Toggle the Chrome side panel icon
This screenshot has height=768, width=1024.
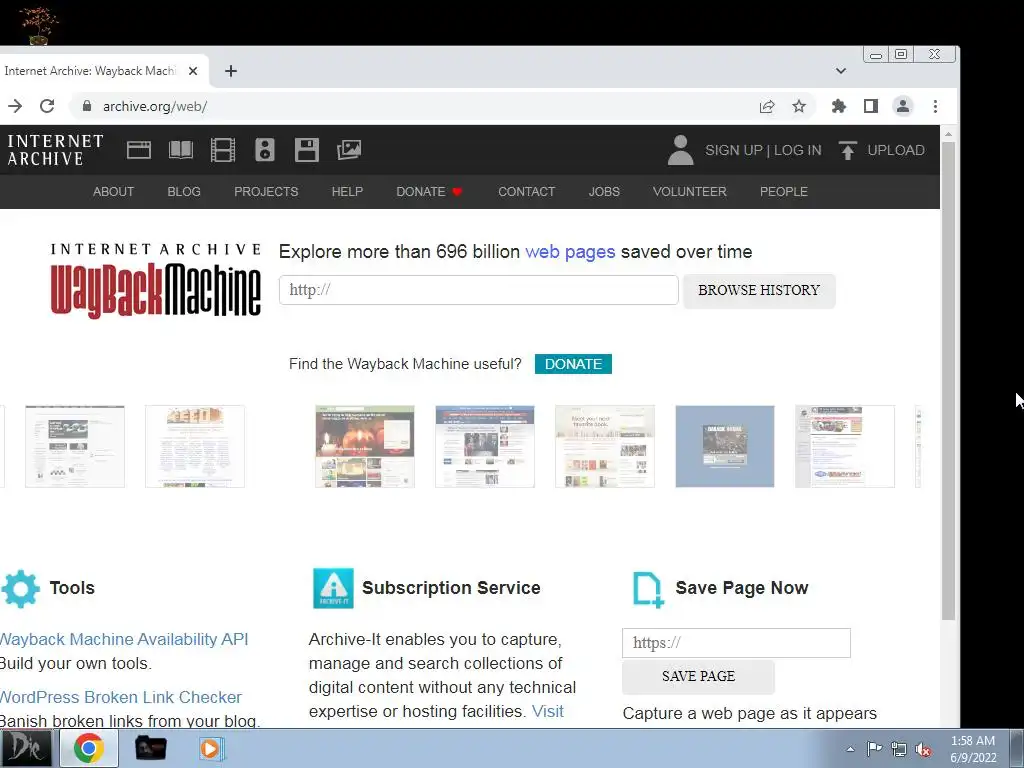click(x=871, y=106)
